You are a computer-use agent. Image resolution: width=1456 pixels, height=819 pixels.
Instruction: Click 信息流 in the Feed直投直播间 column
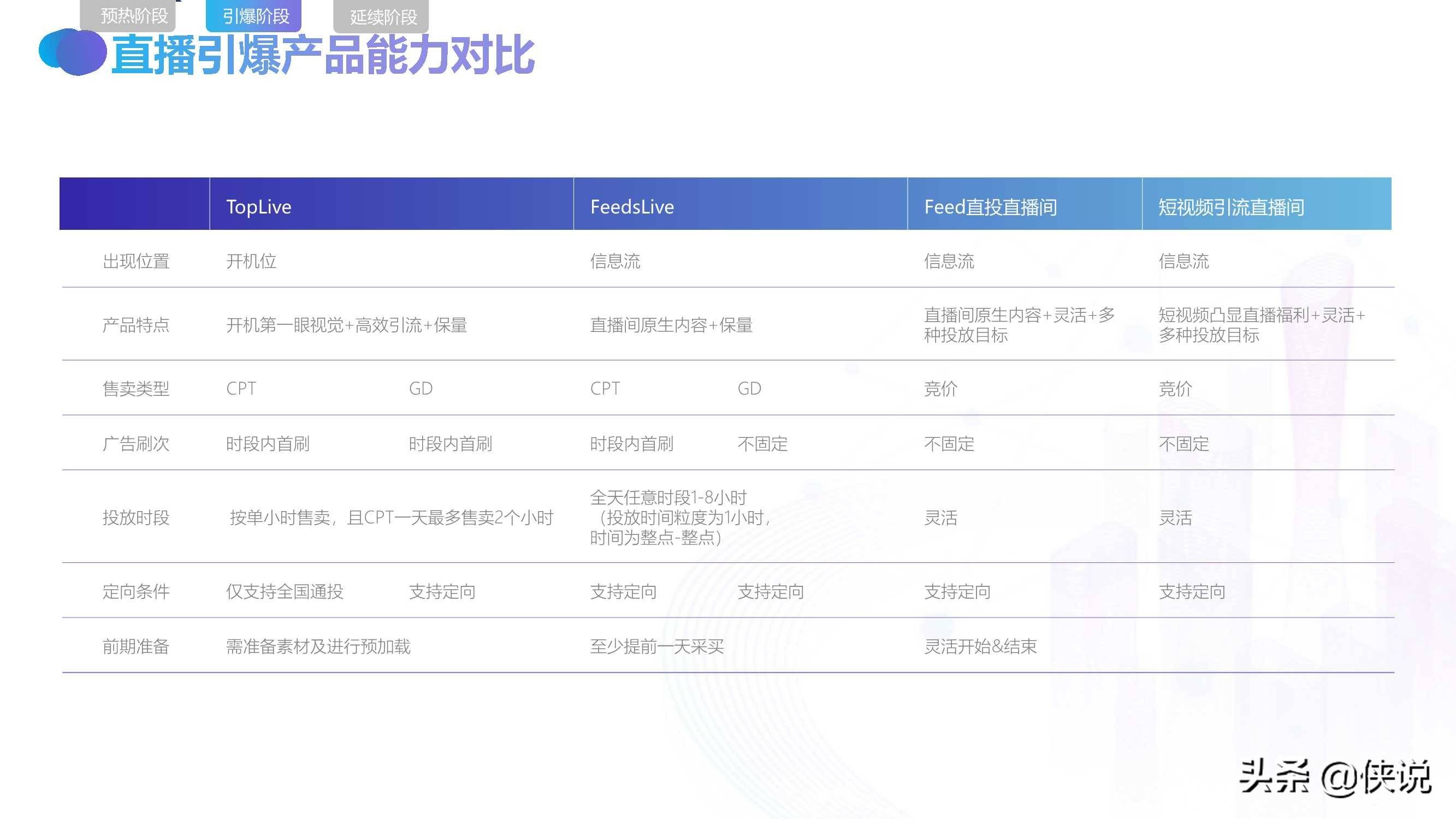(949, 261)
